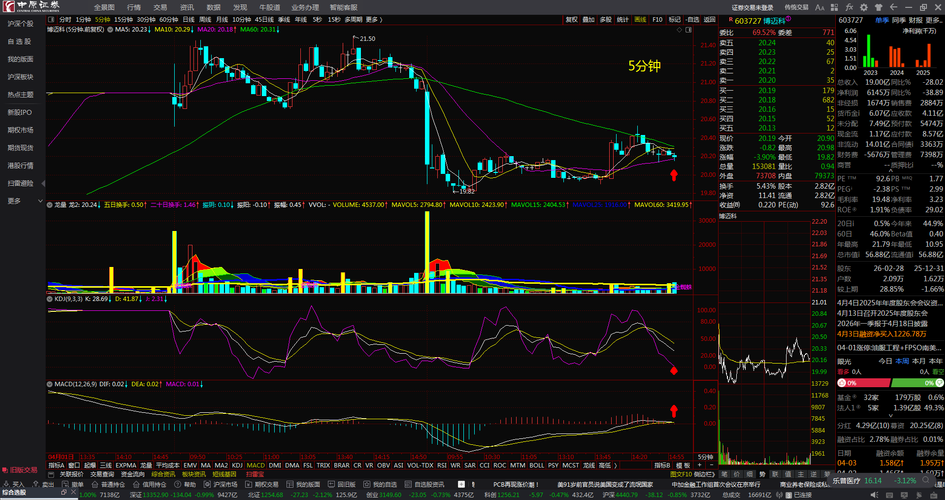
Task: Open 普通持仓 in bottom toolbar
Action: (108, 484)
